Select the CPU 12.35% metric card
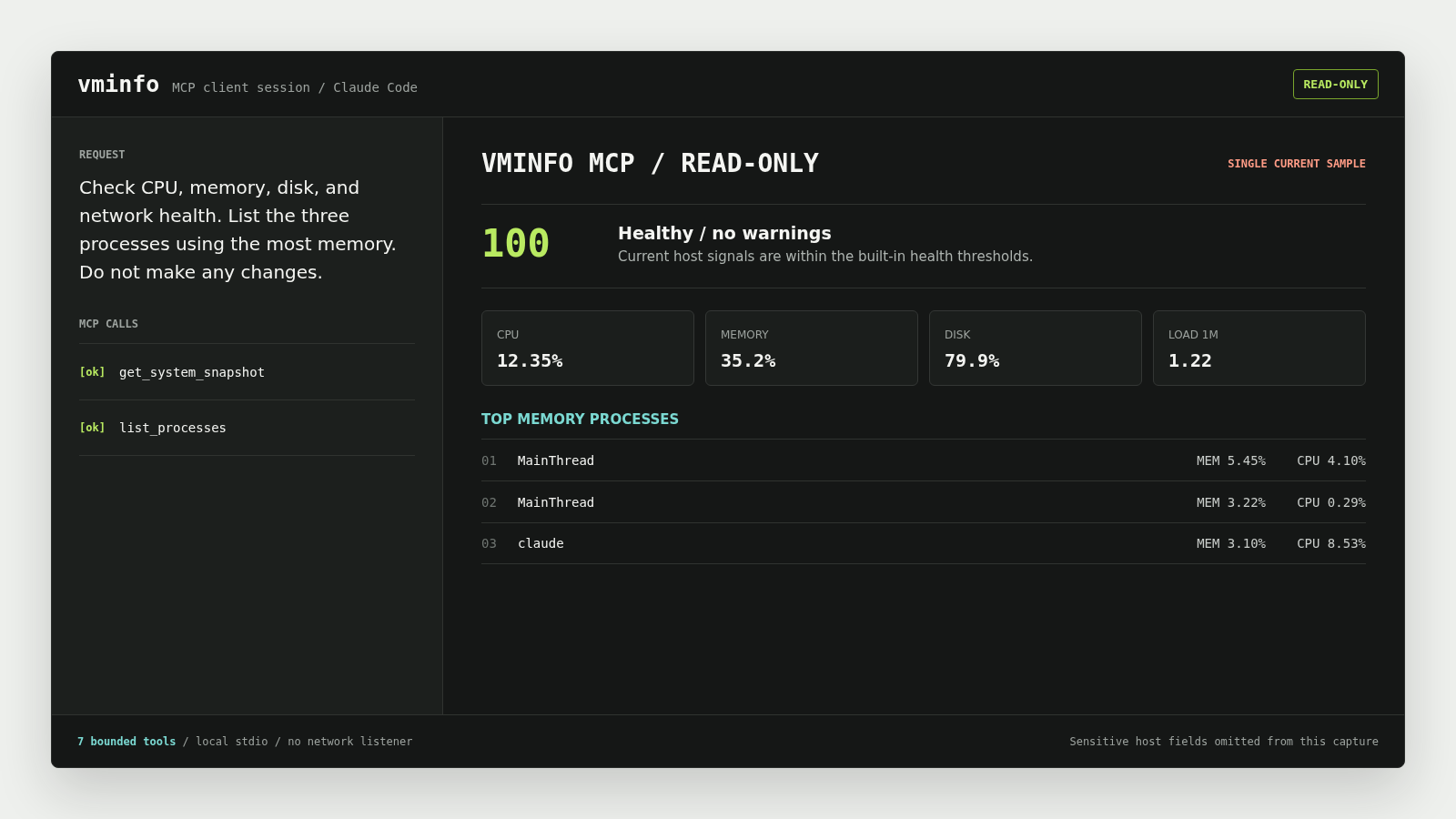Viewport: 1456px width, 819px height. 588,348
